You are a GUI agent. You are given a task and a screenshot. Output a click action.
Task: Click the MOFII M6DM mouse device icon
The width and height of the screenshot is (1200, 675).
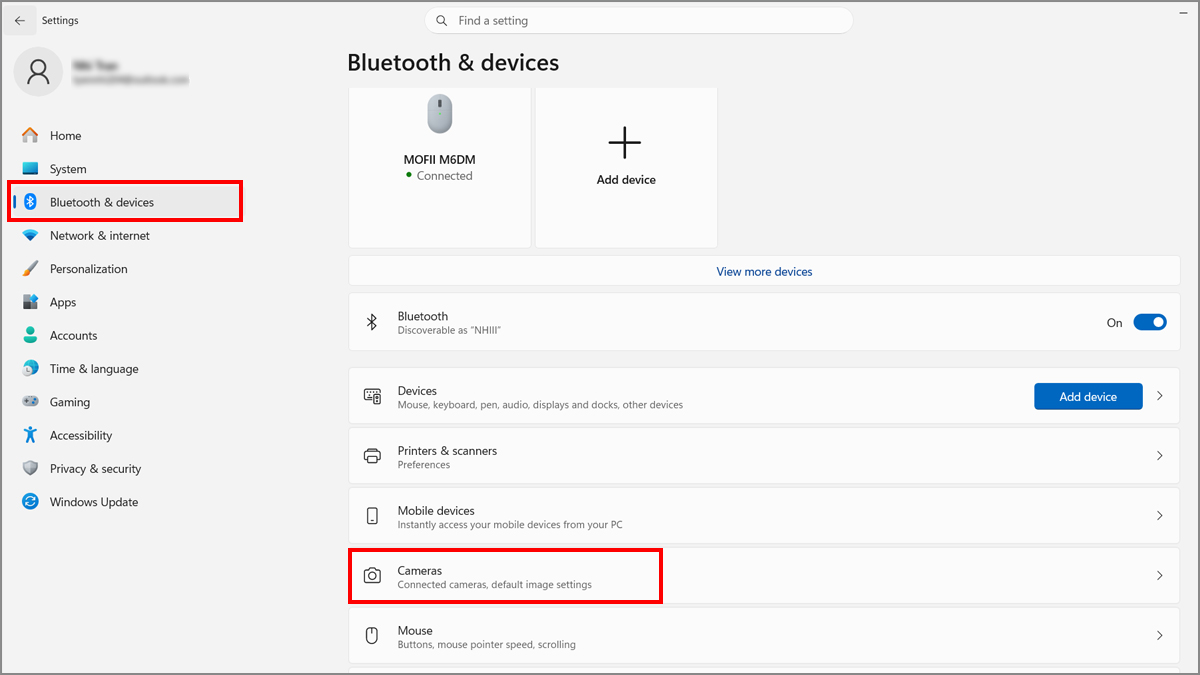pyautogui.click(x=439, y=114)
